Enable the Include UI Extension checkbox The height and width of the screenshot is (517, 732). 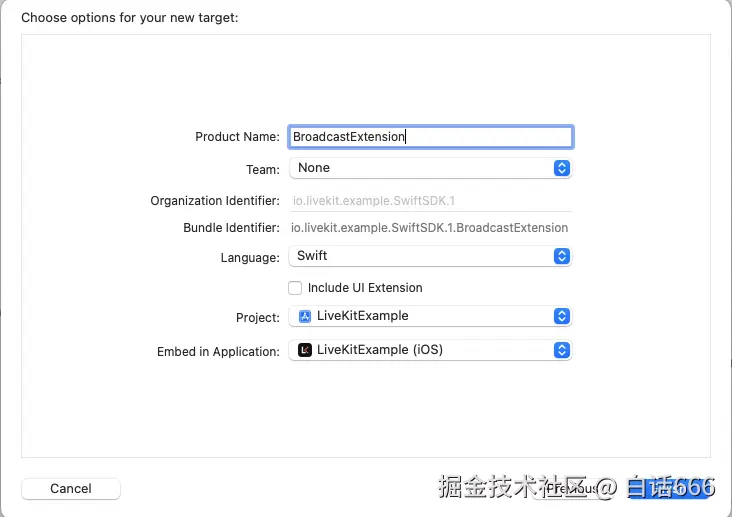coord(295,288)
